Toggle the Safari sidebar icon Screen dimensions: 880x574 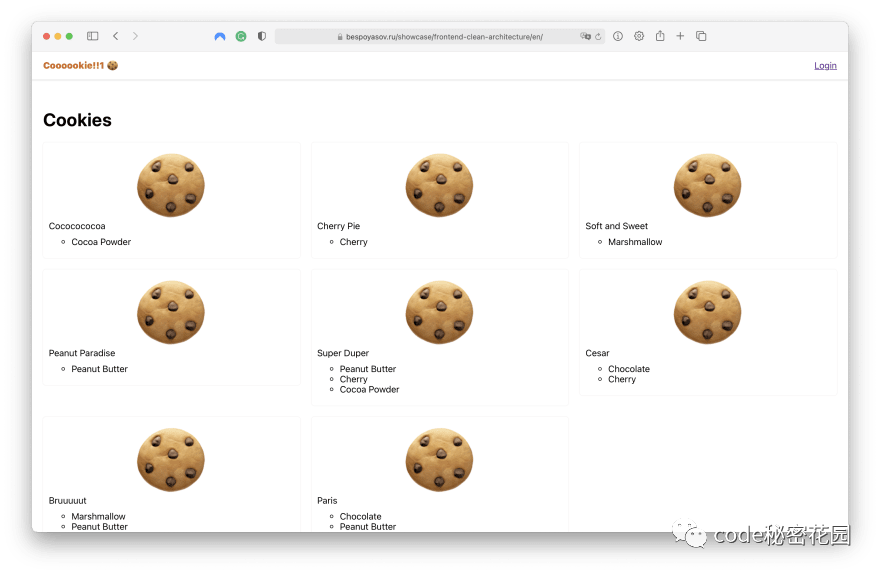(x=93, y=36)
